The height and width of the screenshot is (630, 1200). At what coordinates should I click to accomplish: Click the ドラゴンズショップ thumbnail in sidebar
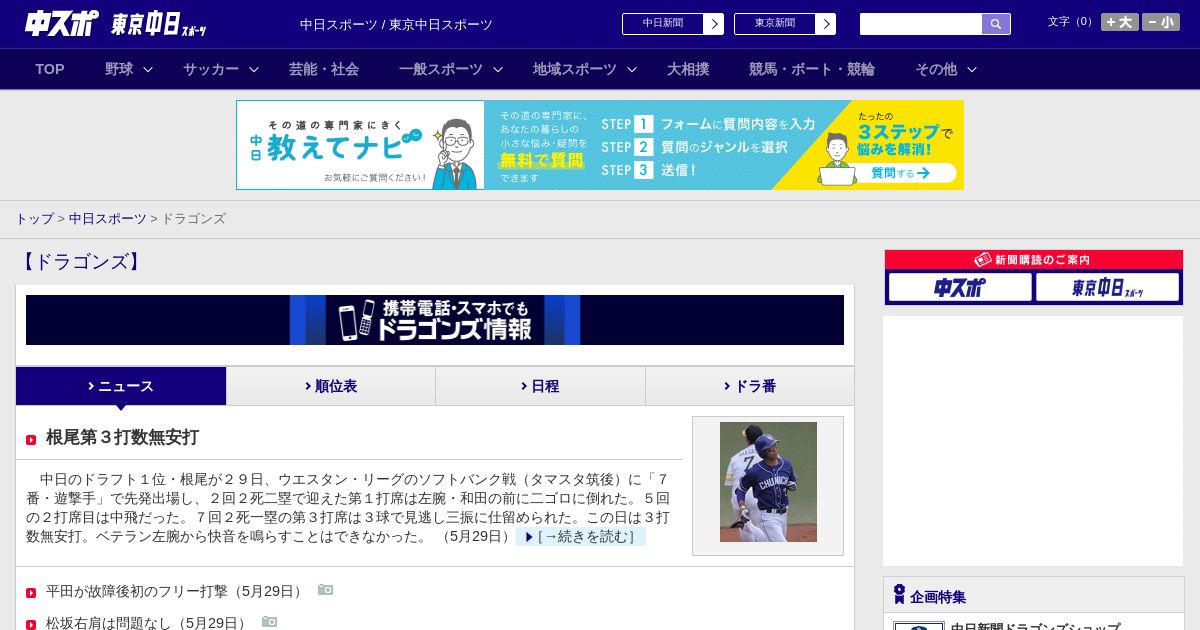(919, 626)
